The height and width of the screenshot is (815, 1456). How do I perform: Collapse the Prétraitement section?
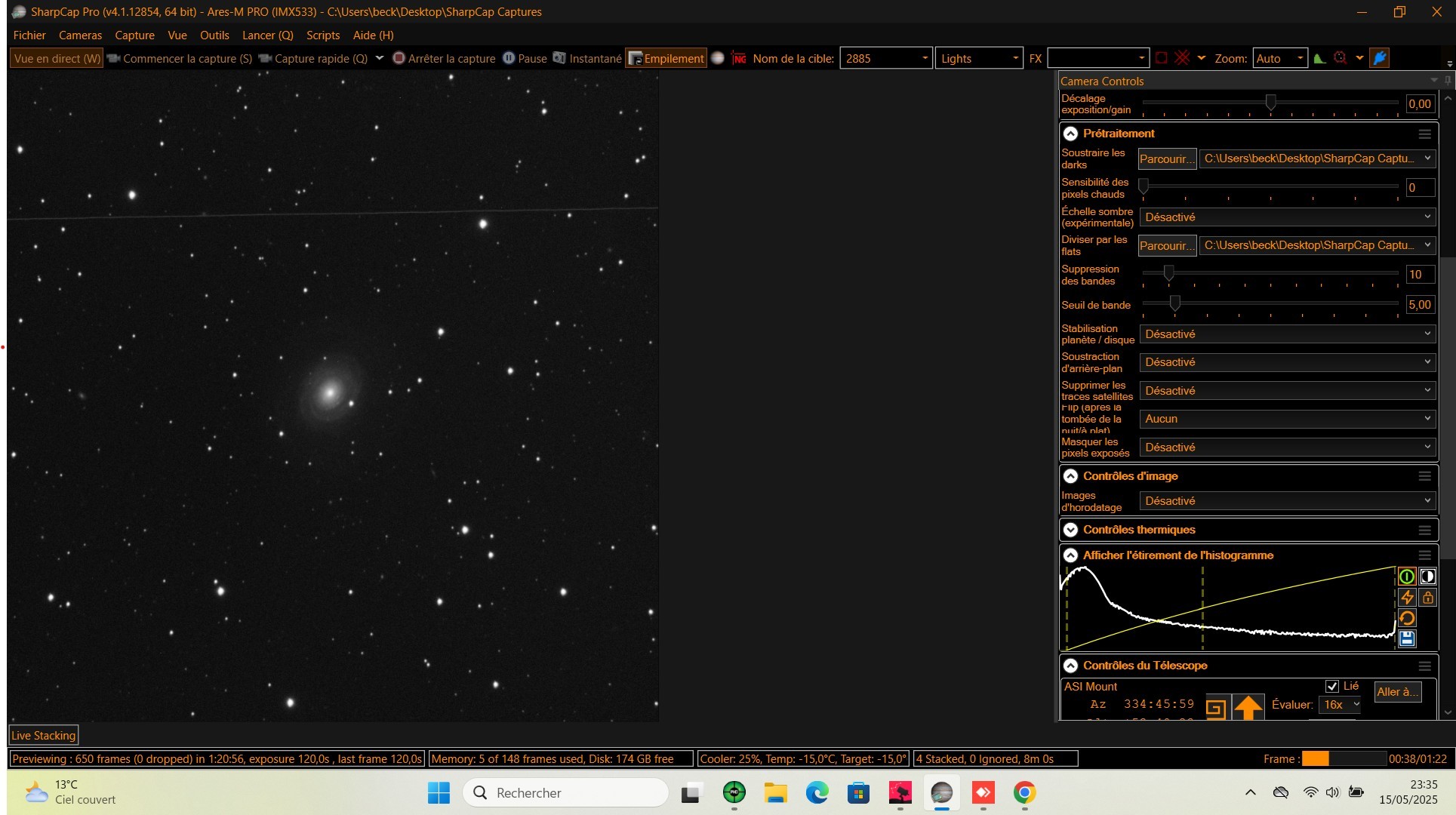[1070, 134]
